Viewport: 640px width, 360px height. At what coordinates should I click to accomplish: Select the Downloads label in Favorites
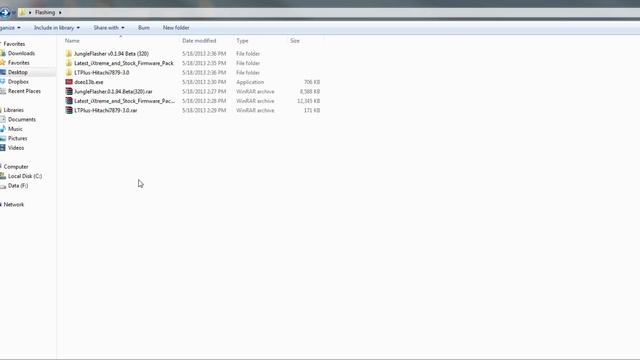pyautogui.click(x=21, y=53)
